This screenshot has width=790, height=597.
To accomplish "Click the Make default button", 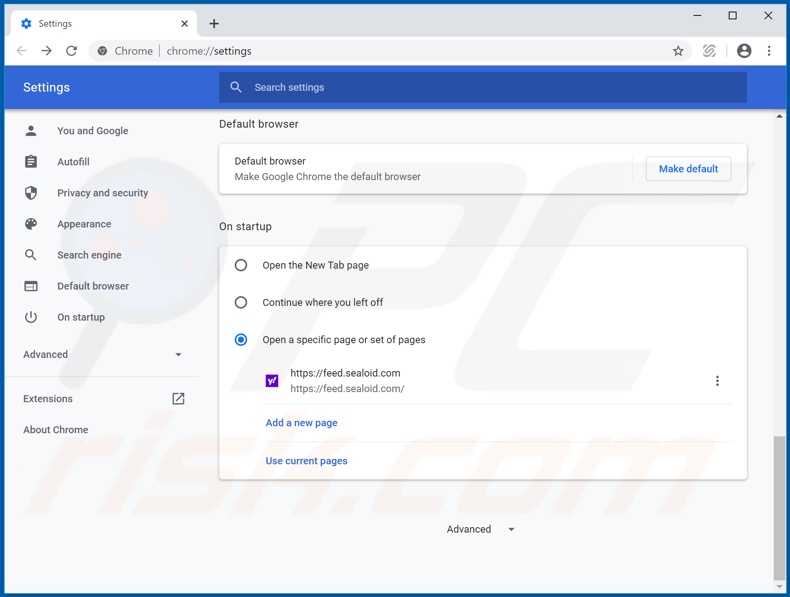I will [688, 169].
